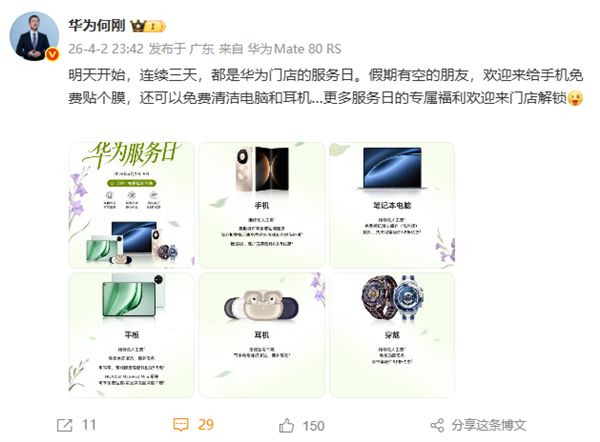This screenshot has height=442, width=600.
Task: Click the like count 150
Action: (x=313, y=426)
